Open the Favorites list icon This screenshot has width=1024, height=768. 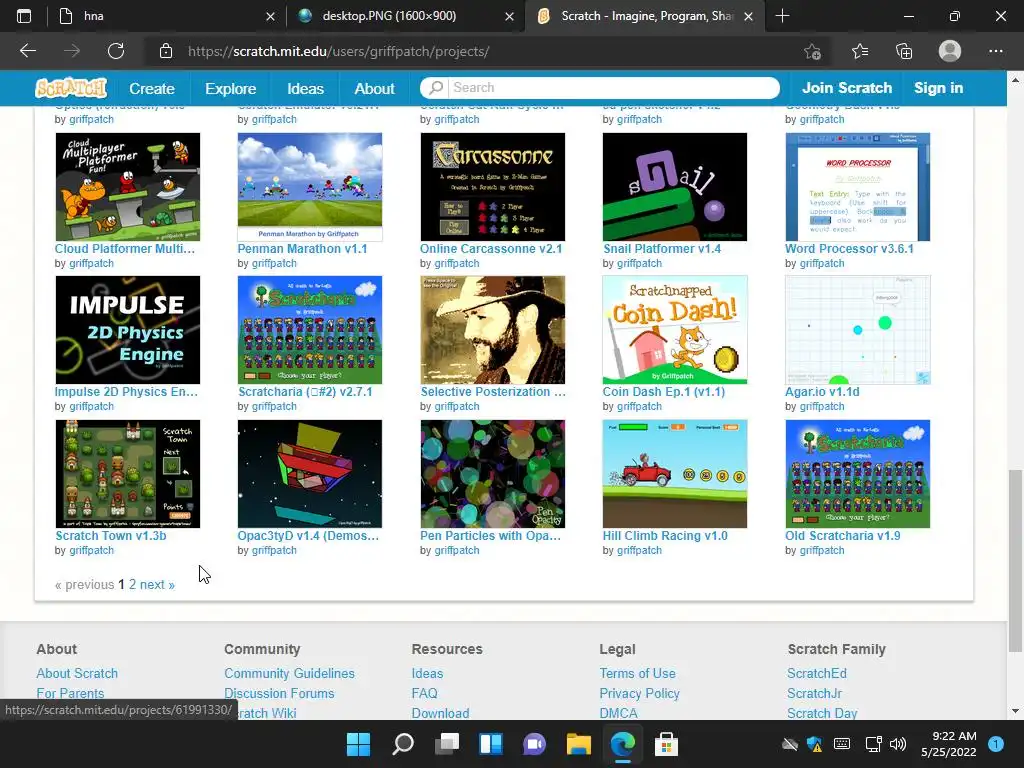[859, 51]
